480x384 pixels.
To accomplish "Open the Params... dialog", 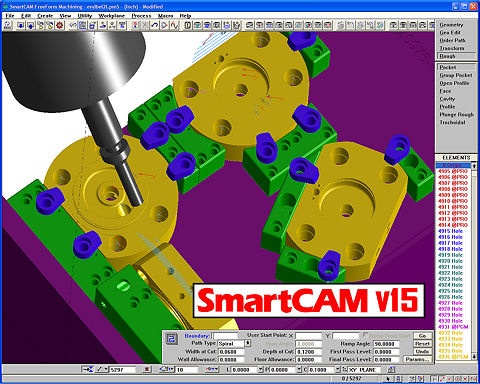I will pyautogui.click(x=418, y=359).
